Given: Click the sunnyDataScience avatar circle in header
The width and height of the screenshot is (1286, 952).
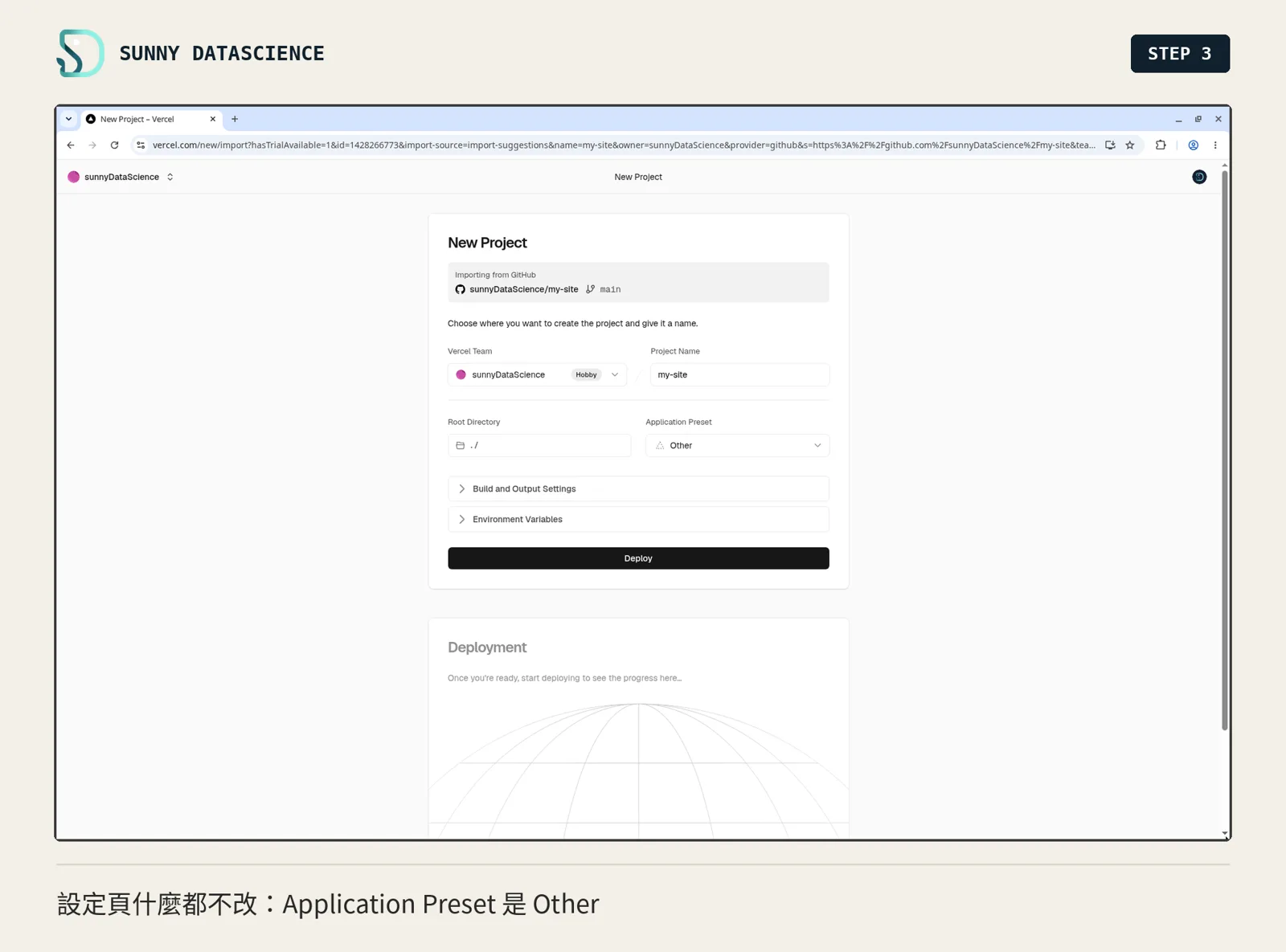Looking at the screenshot, I should click(74, 177).
